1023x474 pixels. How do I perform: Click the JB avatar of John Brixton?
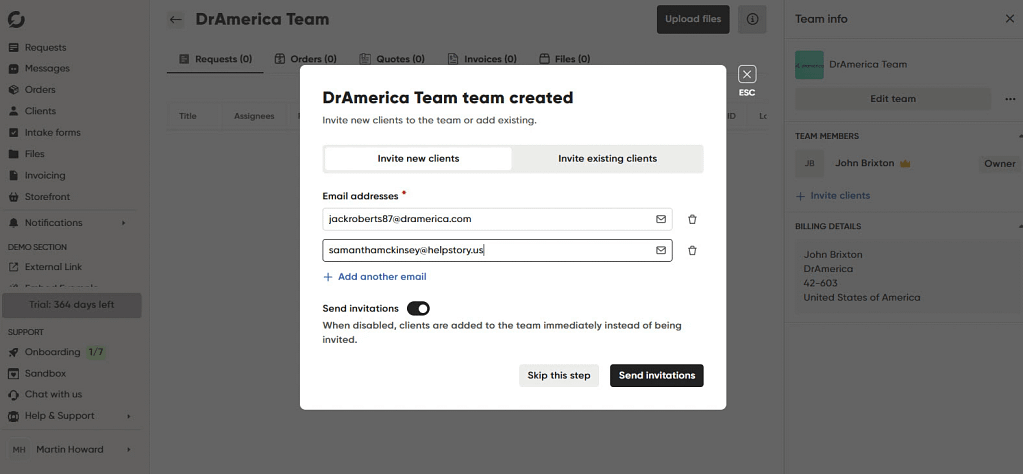pos(809,164)
